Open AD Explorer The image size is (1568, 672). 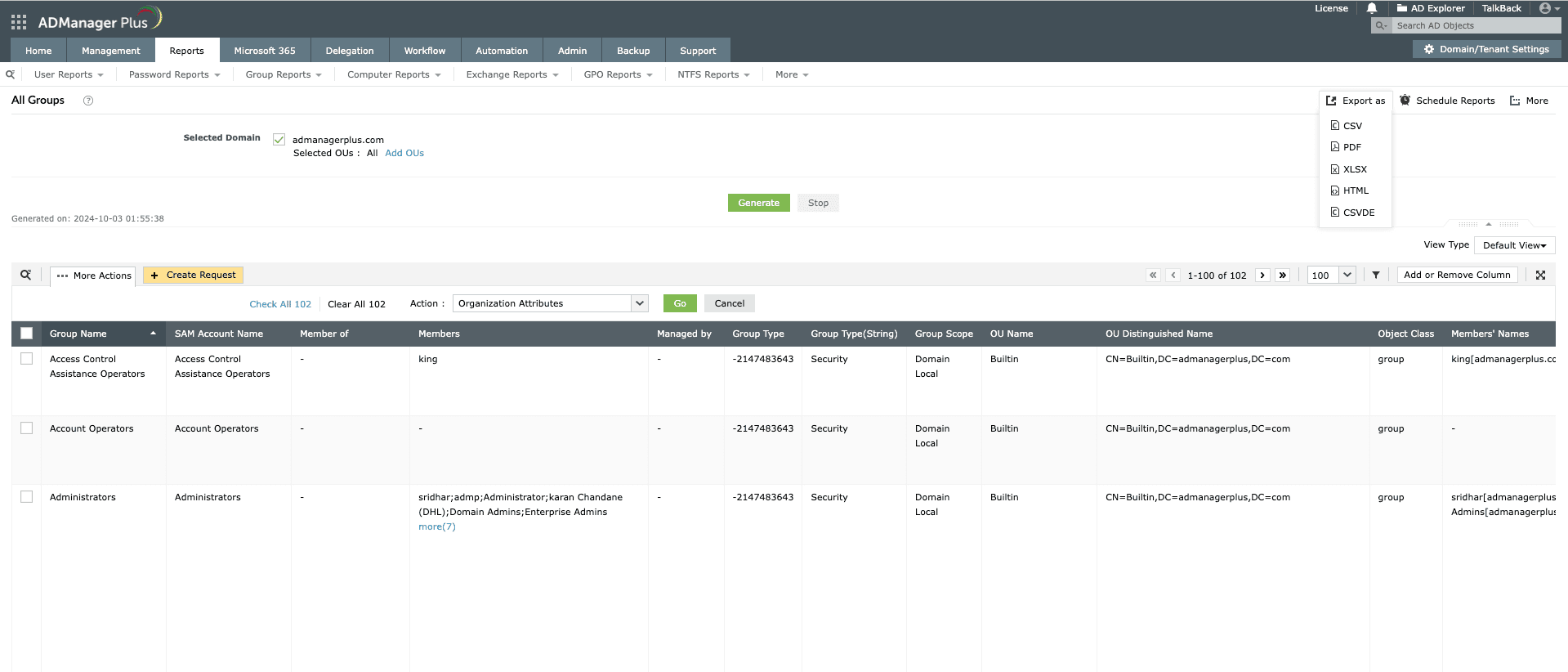click(1431, 8)
